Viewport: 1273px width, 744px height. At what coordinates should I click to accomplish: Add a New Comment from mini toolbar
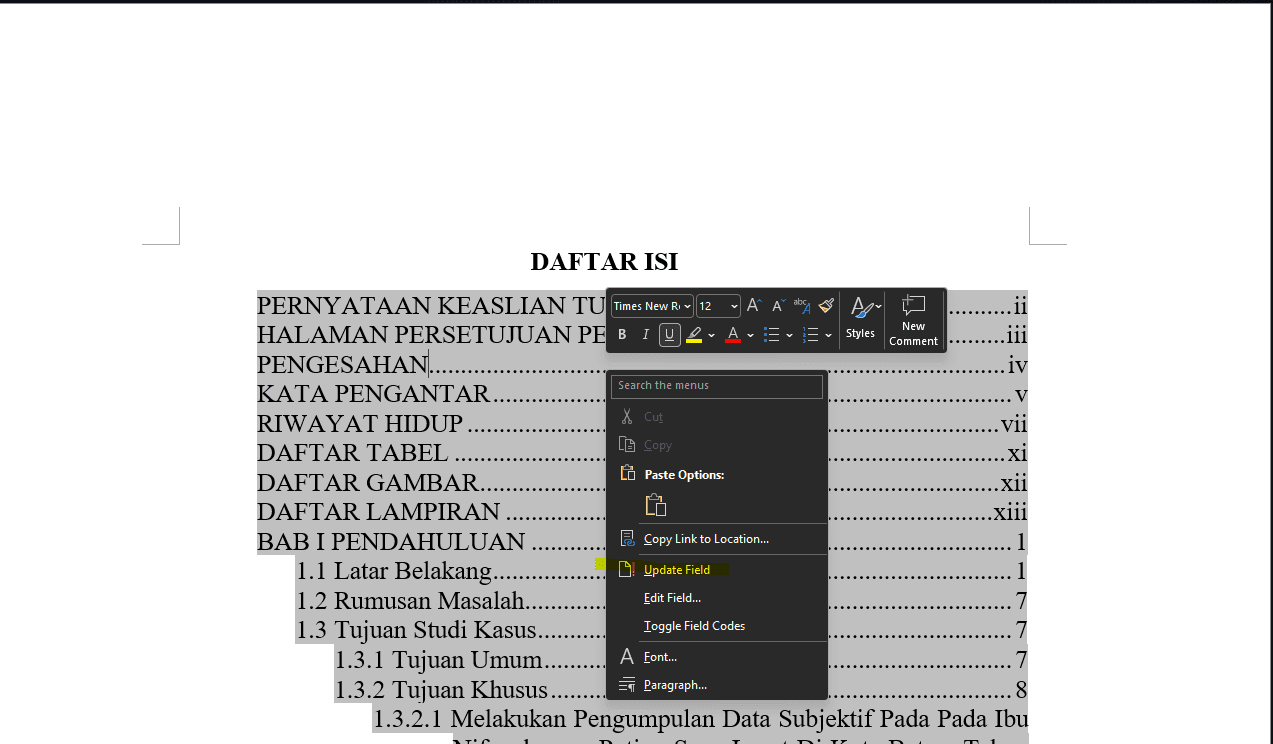pyautogui.click(x=913, y=319)
